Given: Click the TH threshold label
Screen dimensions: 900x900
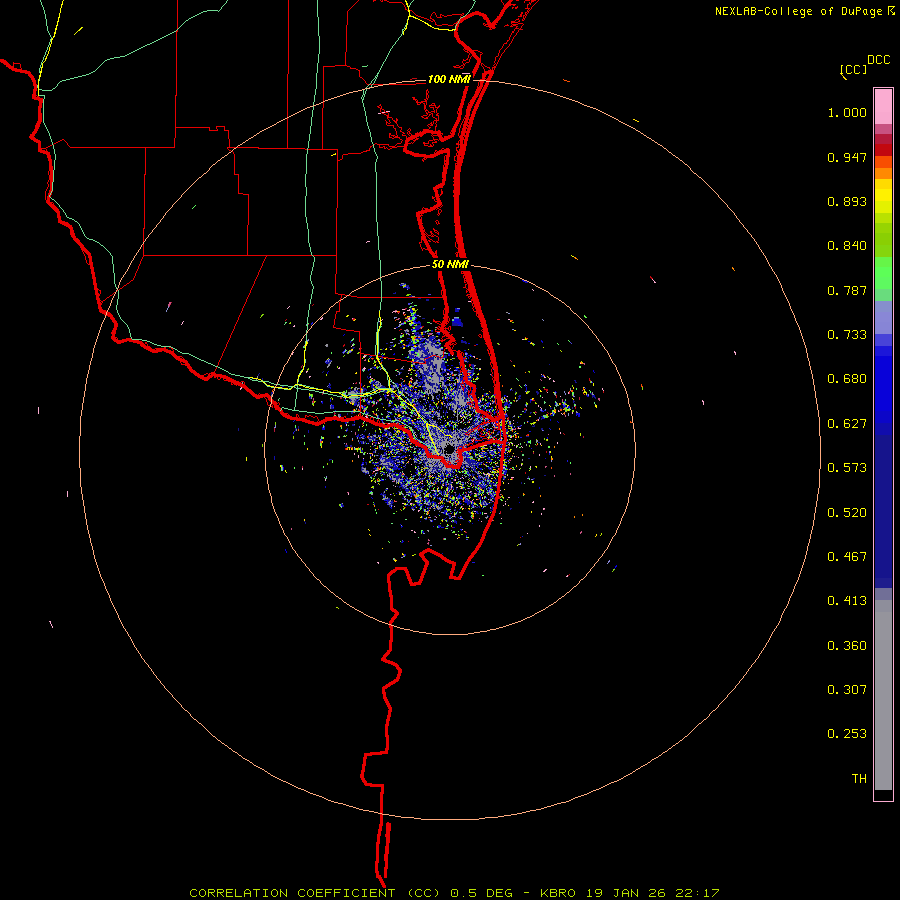Looking at the screenshot, I should [x=859, y=779].
